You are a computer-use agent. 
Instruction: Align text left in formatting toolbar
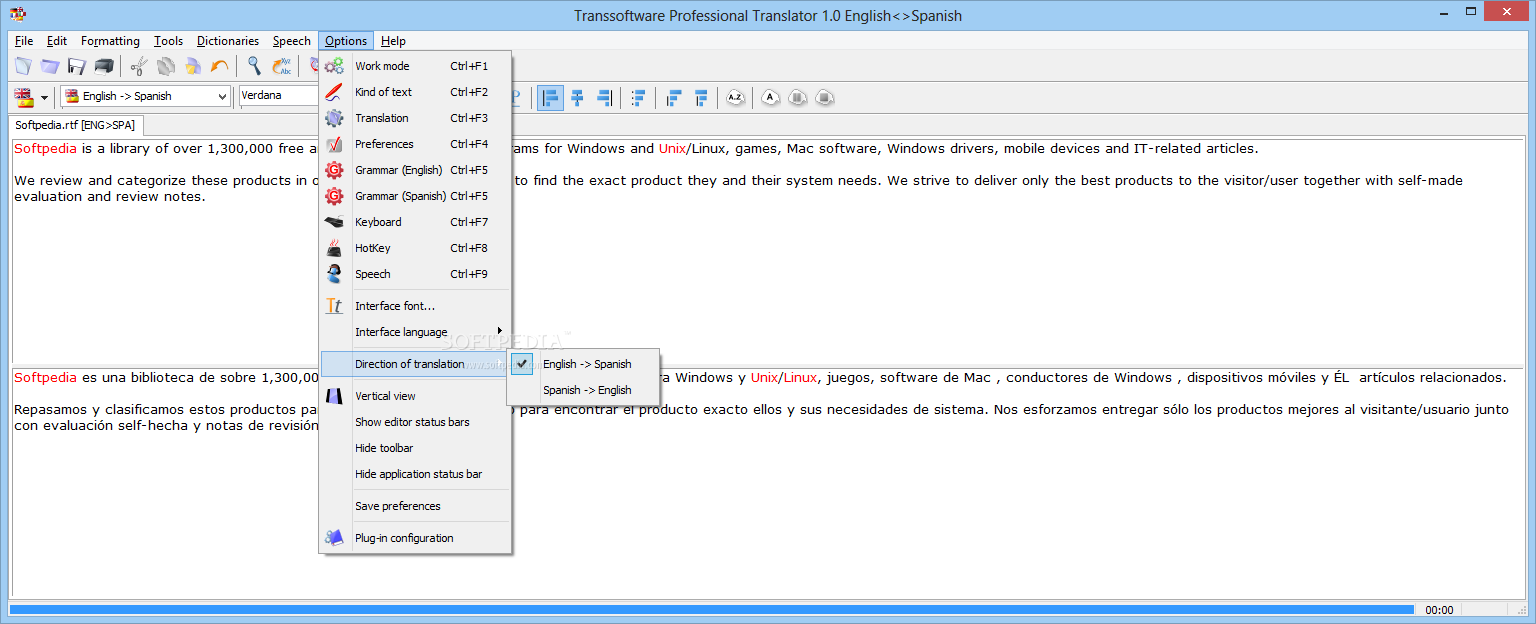[x=550, y=97]
